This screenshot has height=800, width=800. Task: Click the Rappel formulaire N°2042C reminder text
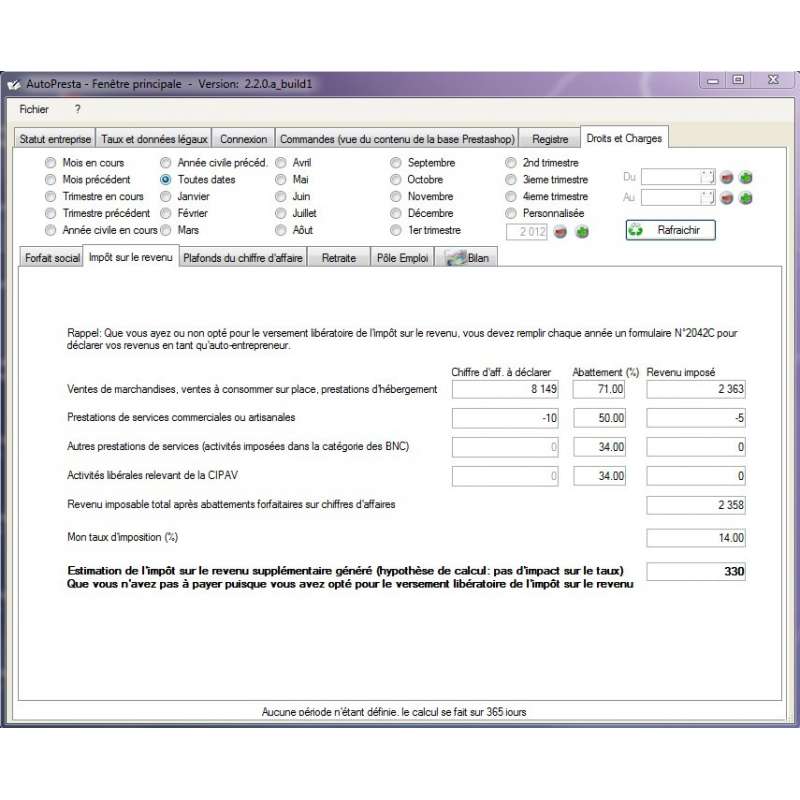(x=402, y=339)
